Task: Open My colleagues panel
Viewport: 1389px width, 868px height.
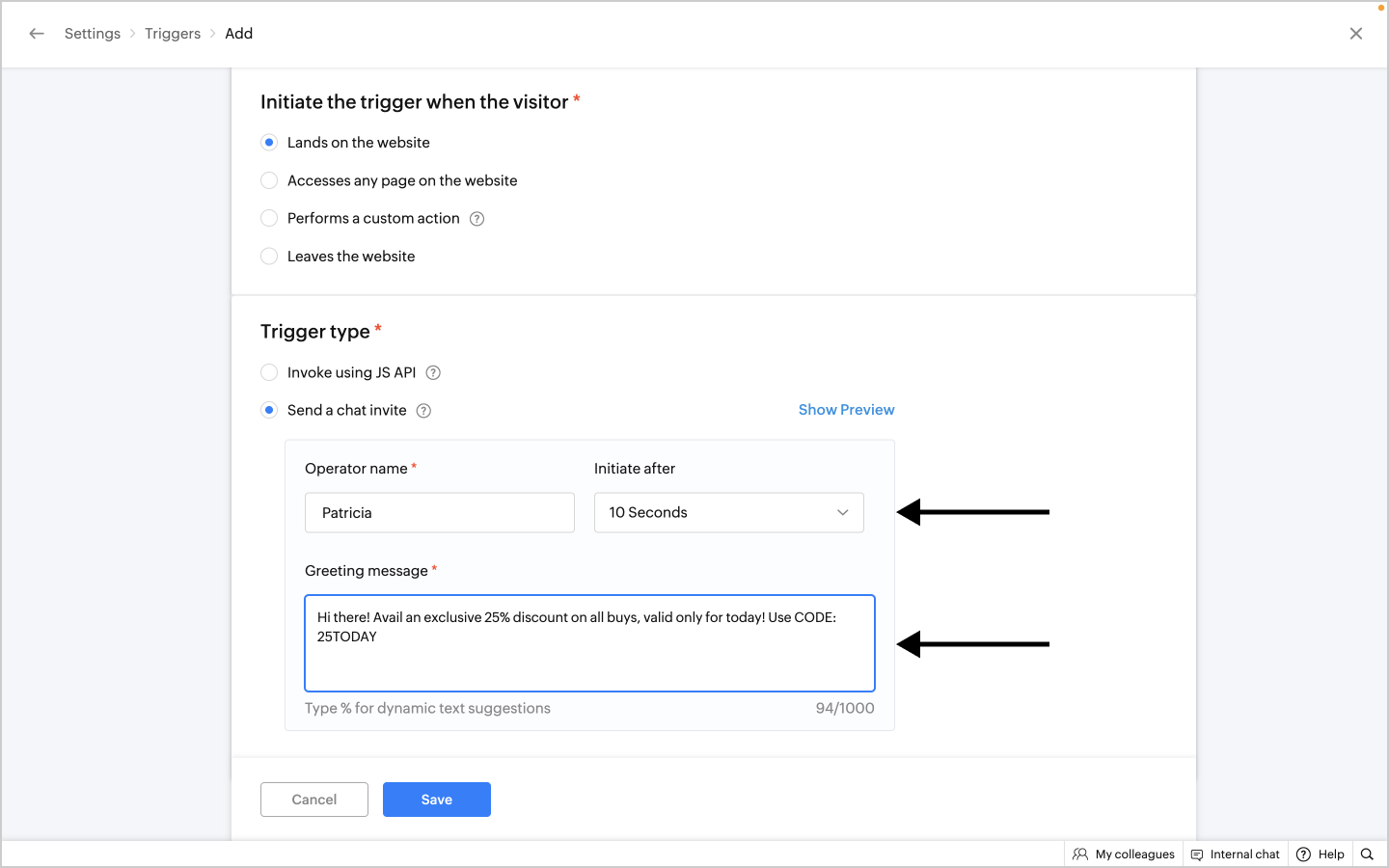Action: click(1124, 854)
